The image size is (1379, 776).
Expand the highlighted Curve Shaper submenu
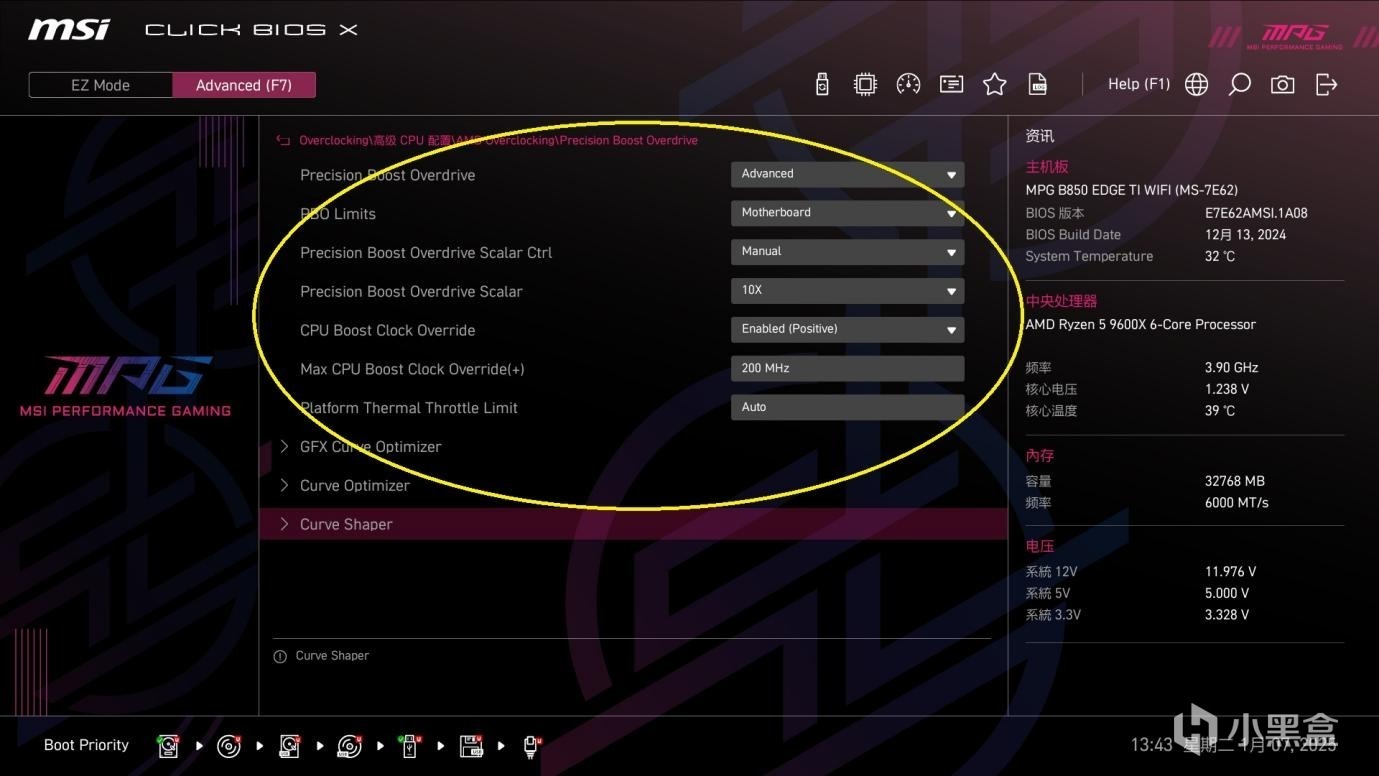pyautogui.click(x=633, y=524)
